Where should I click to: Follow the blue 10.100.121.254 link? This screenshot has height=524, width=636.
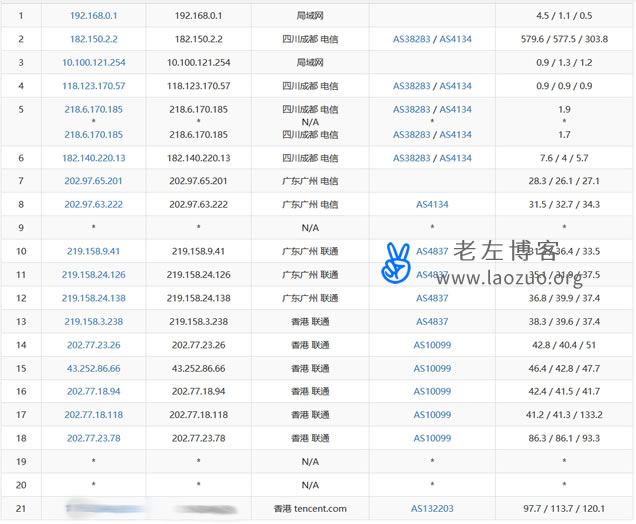coord(93,62)
